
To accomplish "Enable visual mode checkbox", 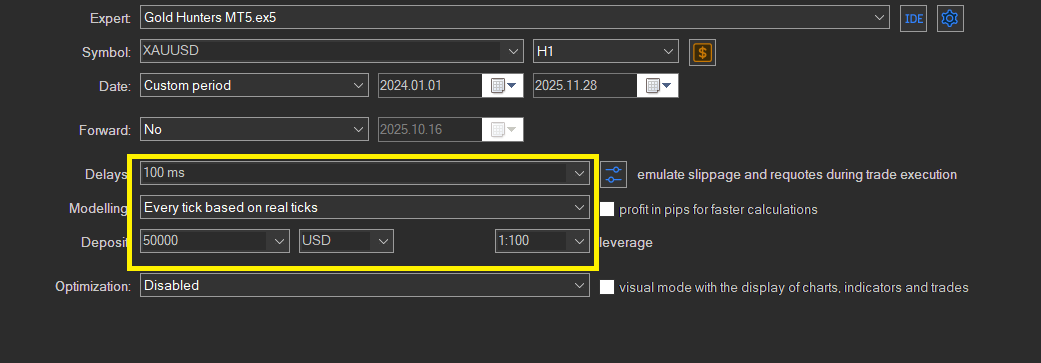I will [x=607, y=287].
